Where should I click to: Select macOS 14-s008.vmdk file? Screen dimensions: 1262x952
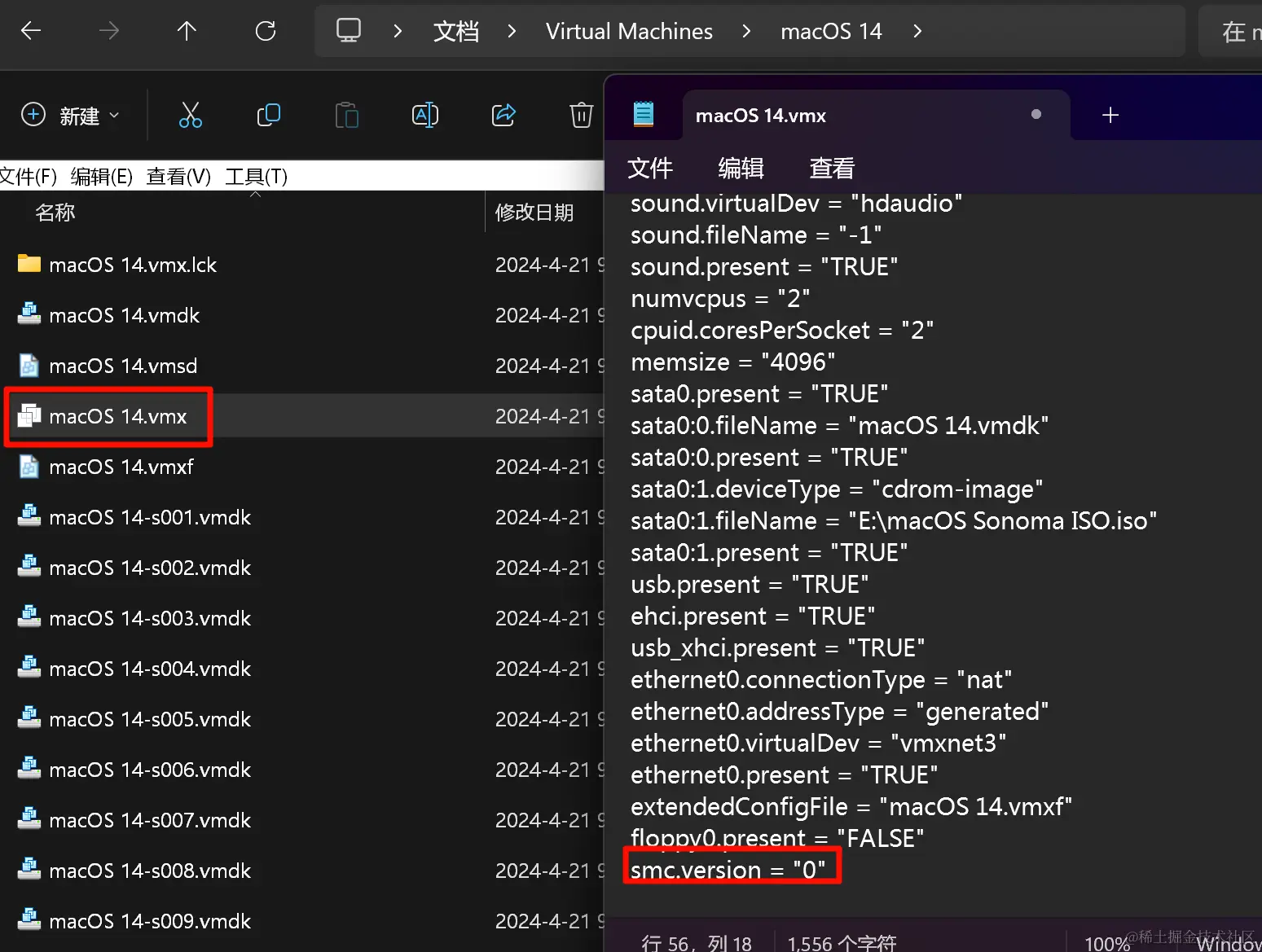150,871
